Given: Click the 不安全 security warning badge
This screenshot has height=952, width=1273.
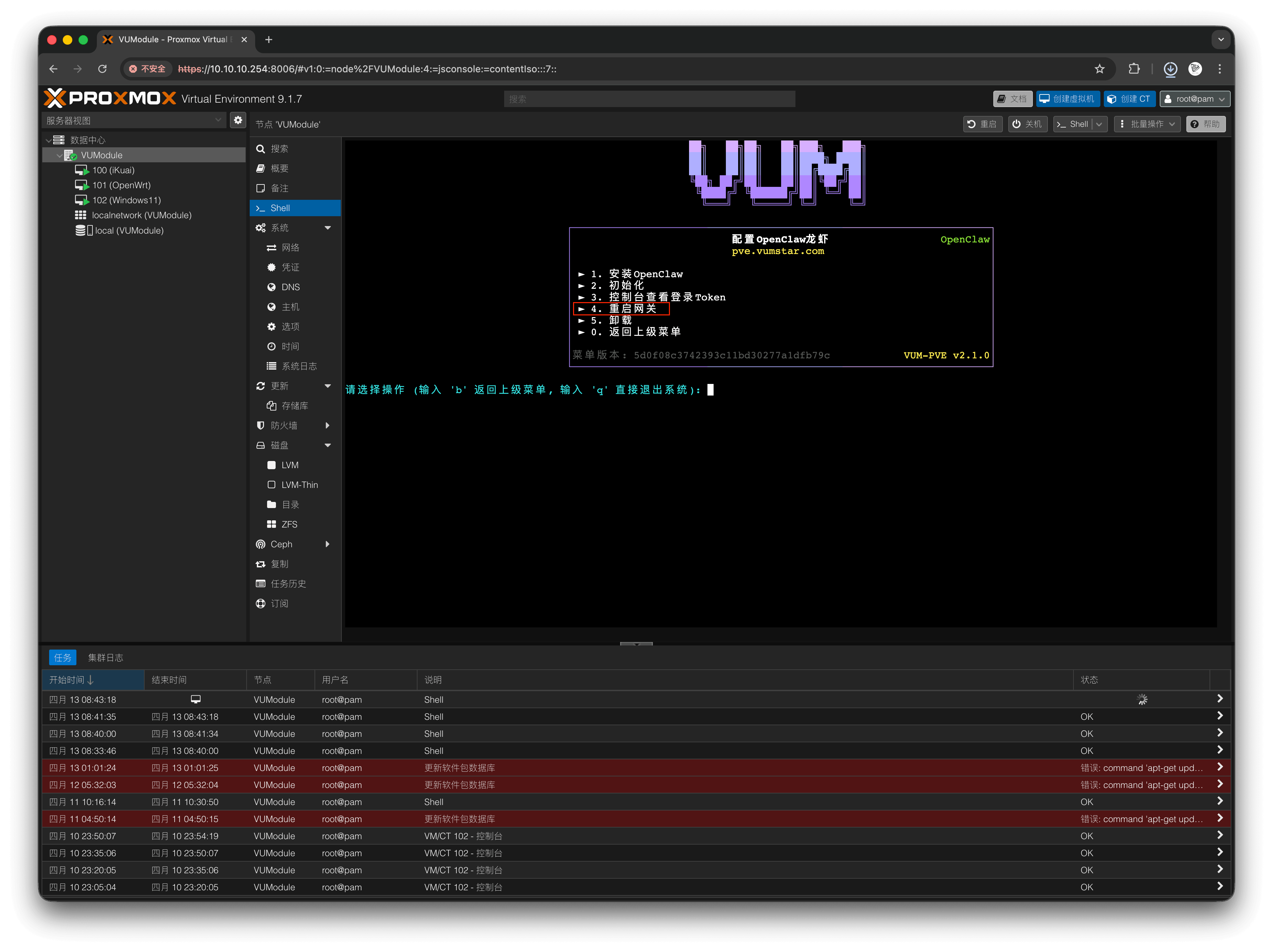Looking at the screenshot, I should [x=148, y=69].
